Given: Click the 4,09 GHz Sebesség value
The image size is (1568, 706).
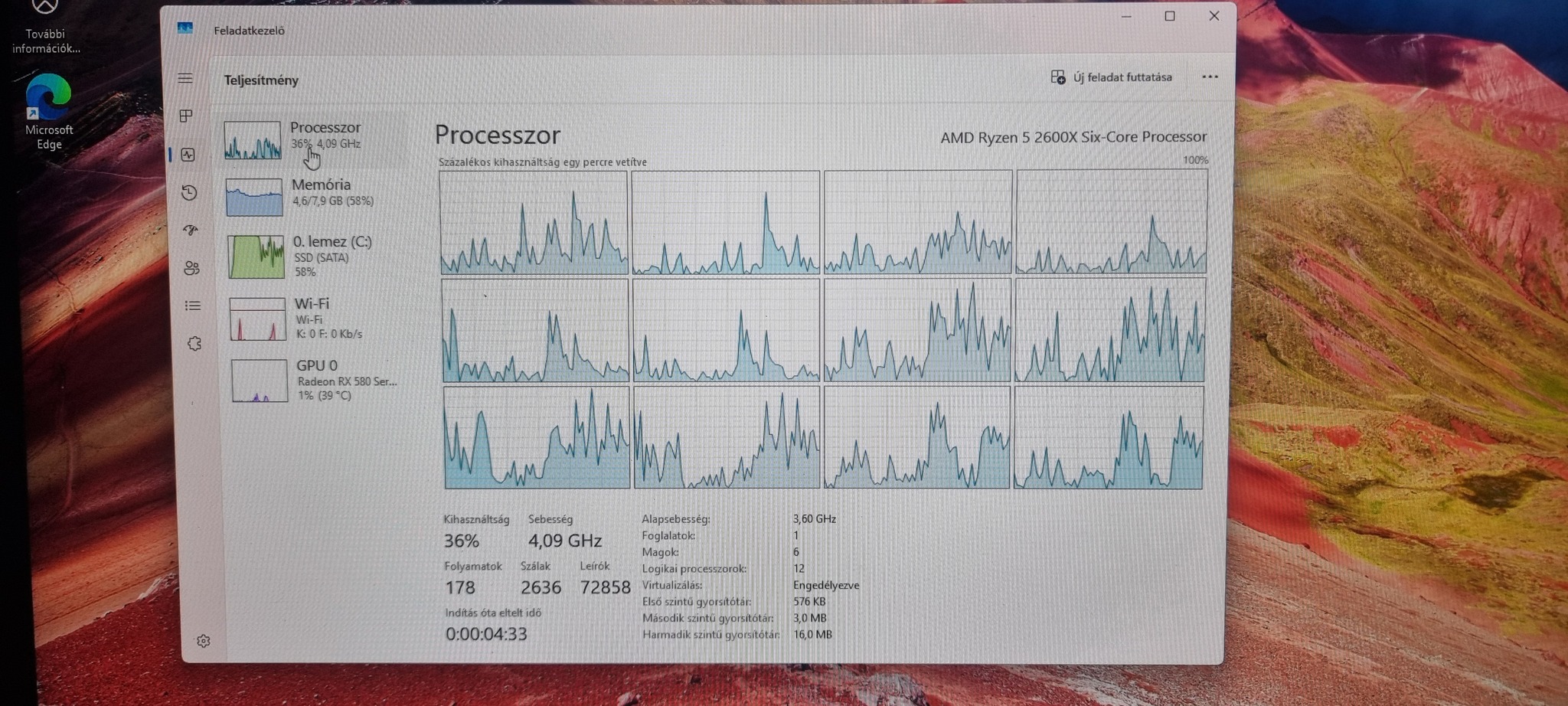Looking at the screenshot, I should (x=565, y=541).
